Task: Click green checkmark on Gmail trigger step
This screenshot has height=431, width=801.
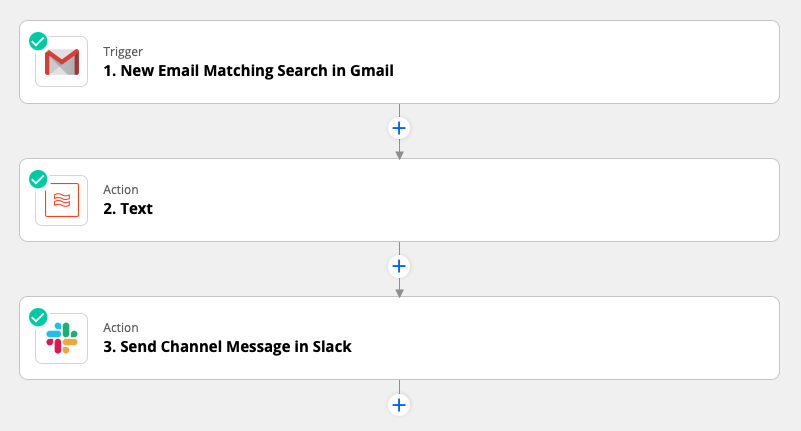Action: click(38, 41)
